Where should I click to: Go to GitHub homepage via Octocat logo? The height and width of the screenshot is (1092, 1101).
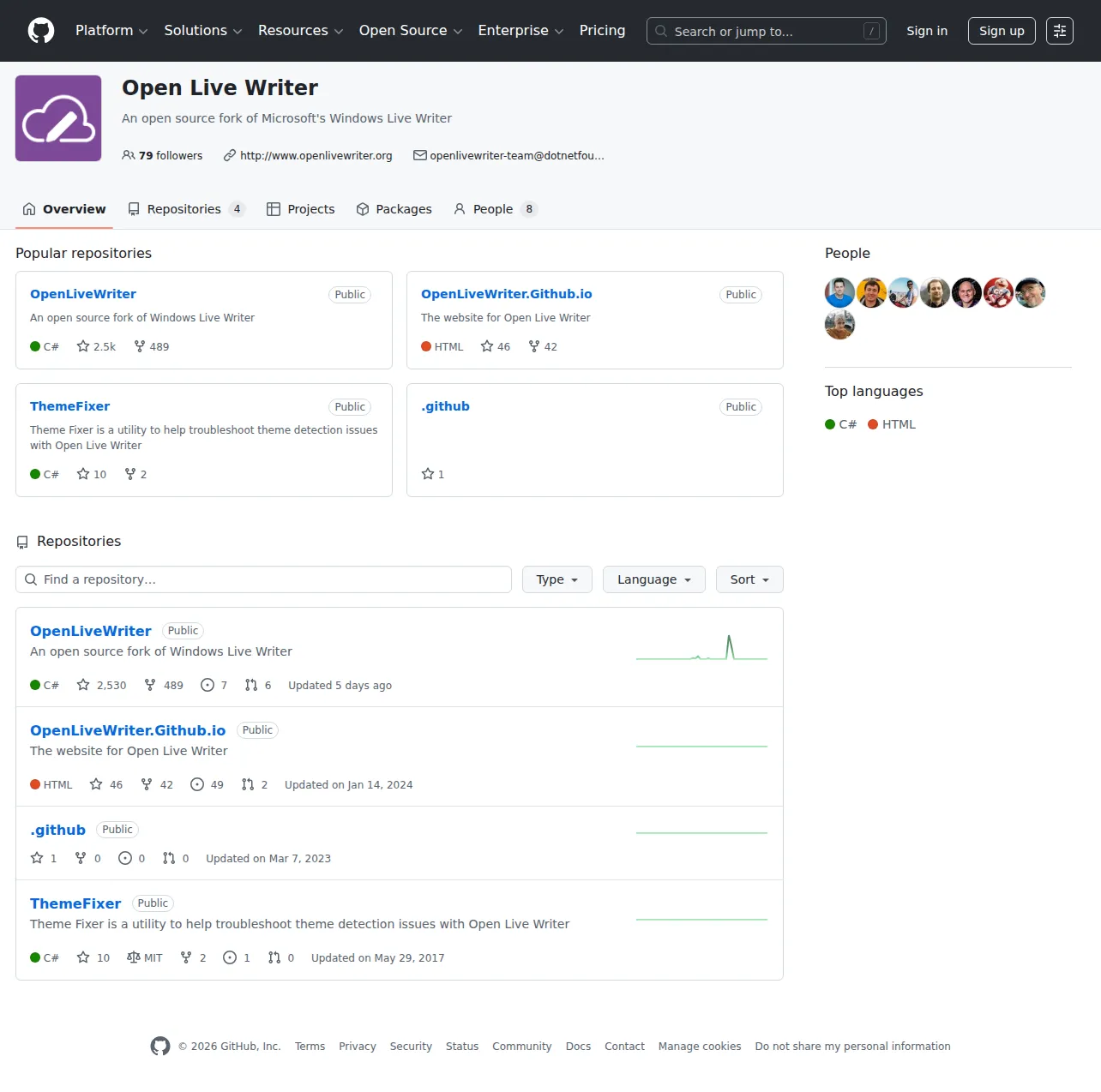point(41,31)
